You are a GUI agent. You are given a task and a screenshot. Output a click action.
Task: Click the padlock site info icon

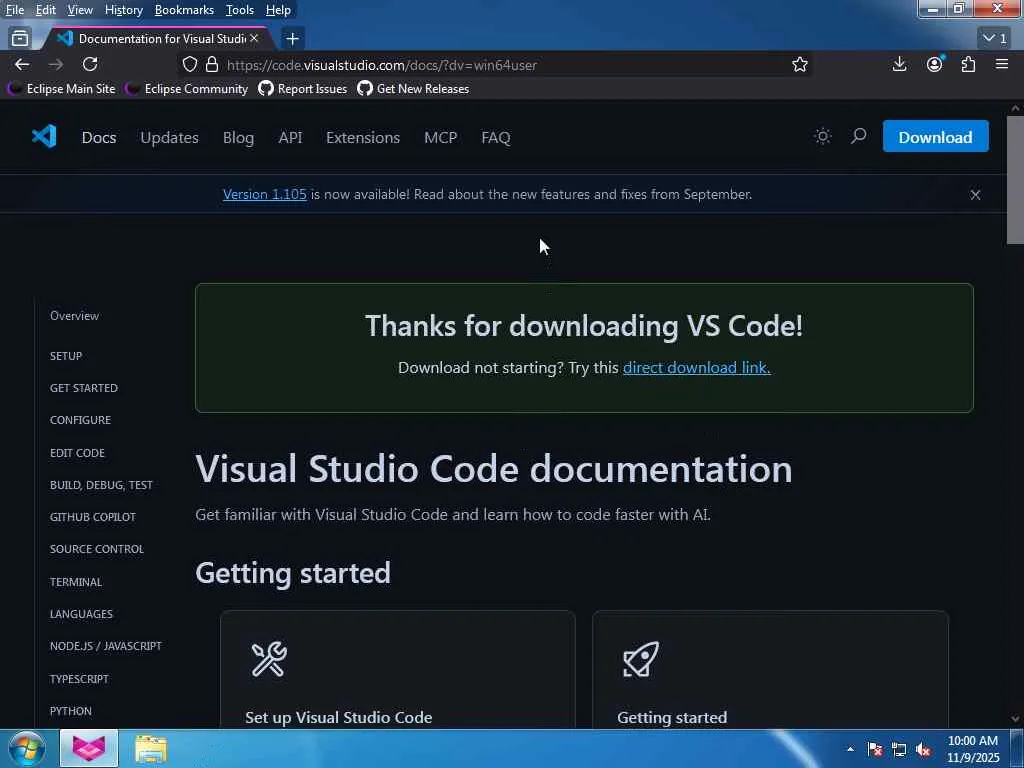[212, 65]
